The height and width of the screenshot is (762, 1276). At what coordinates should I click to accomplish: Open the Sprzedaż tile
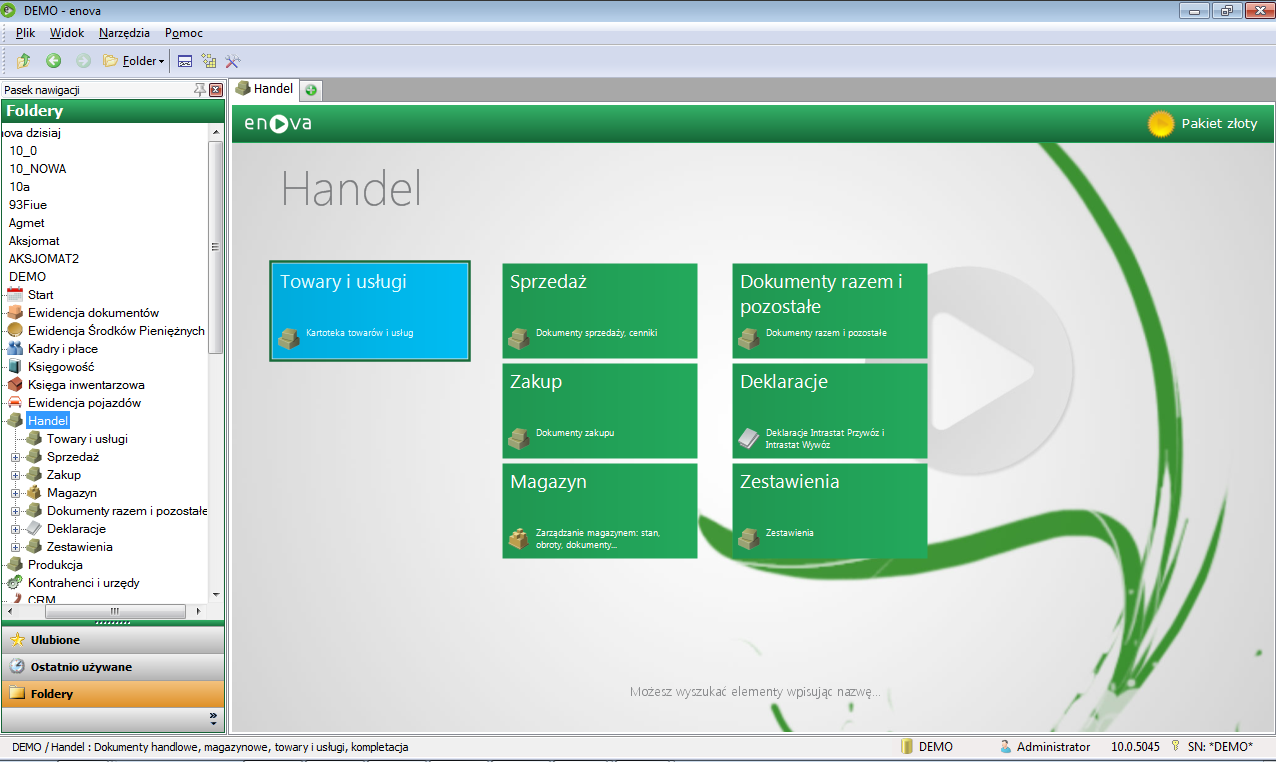pyautogui.click(x=600, y=311)
